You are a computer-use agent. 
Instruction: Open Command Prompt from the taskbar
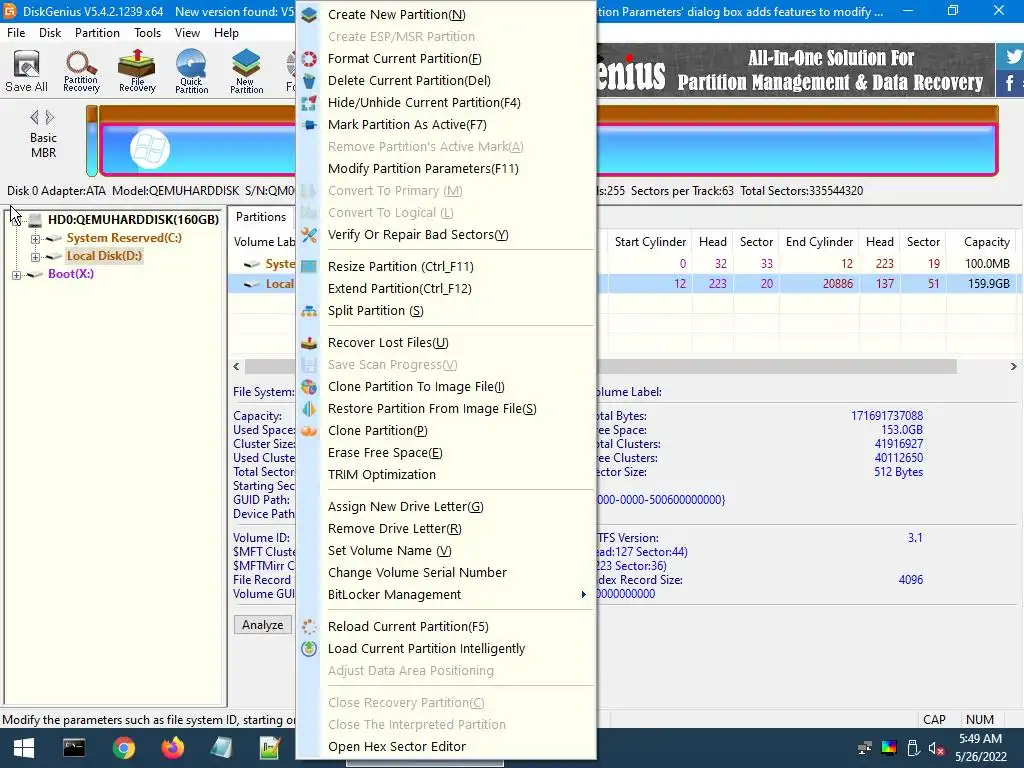click(74, 747)
